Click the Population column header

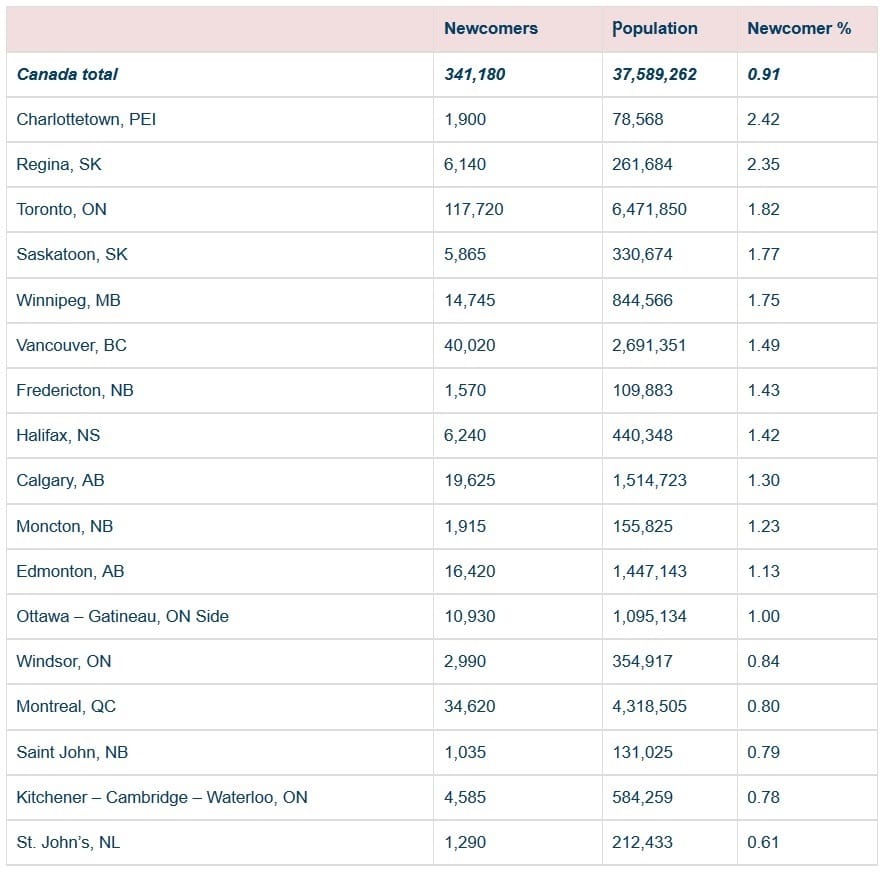click(655, 29)
